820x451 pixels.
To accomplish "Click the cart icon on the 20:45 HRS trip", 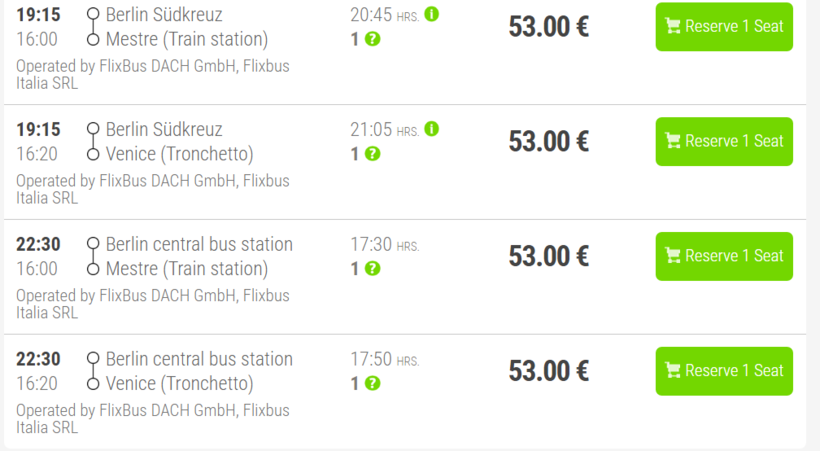I will coord(673,27).
